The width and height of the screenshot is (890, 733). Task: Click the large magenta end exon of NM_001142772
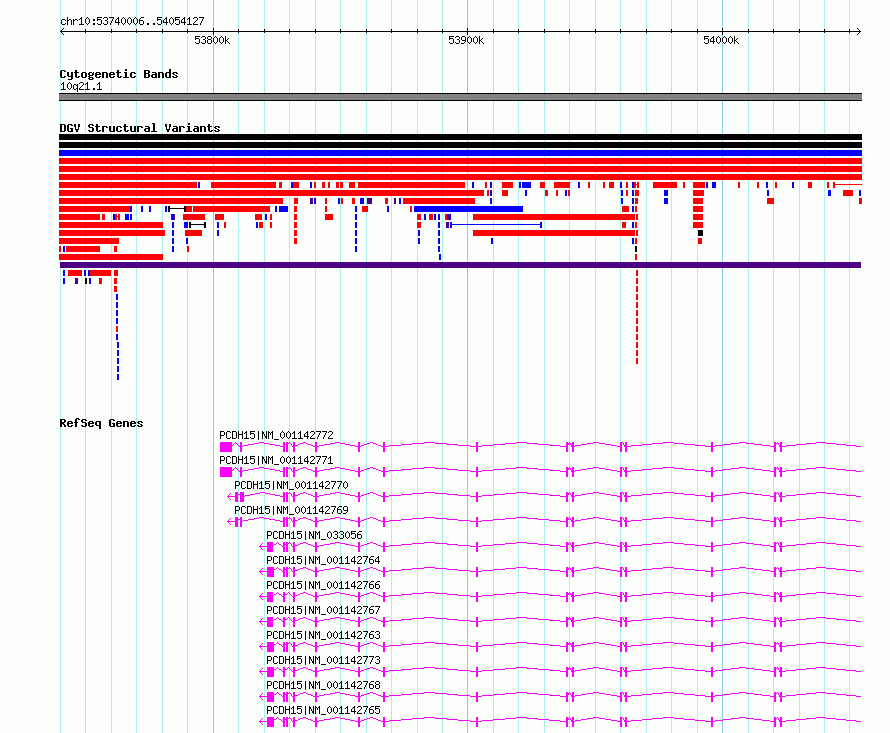click(226, 447)
